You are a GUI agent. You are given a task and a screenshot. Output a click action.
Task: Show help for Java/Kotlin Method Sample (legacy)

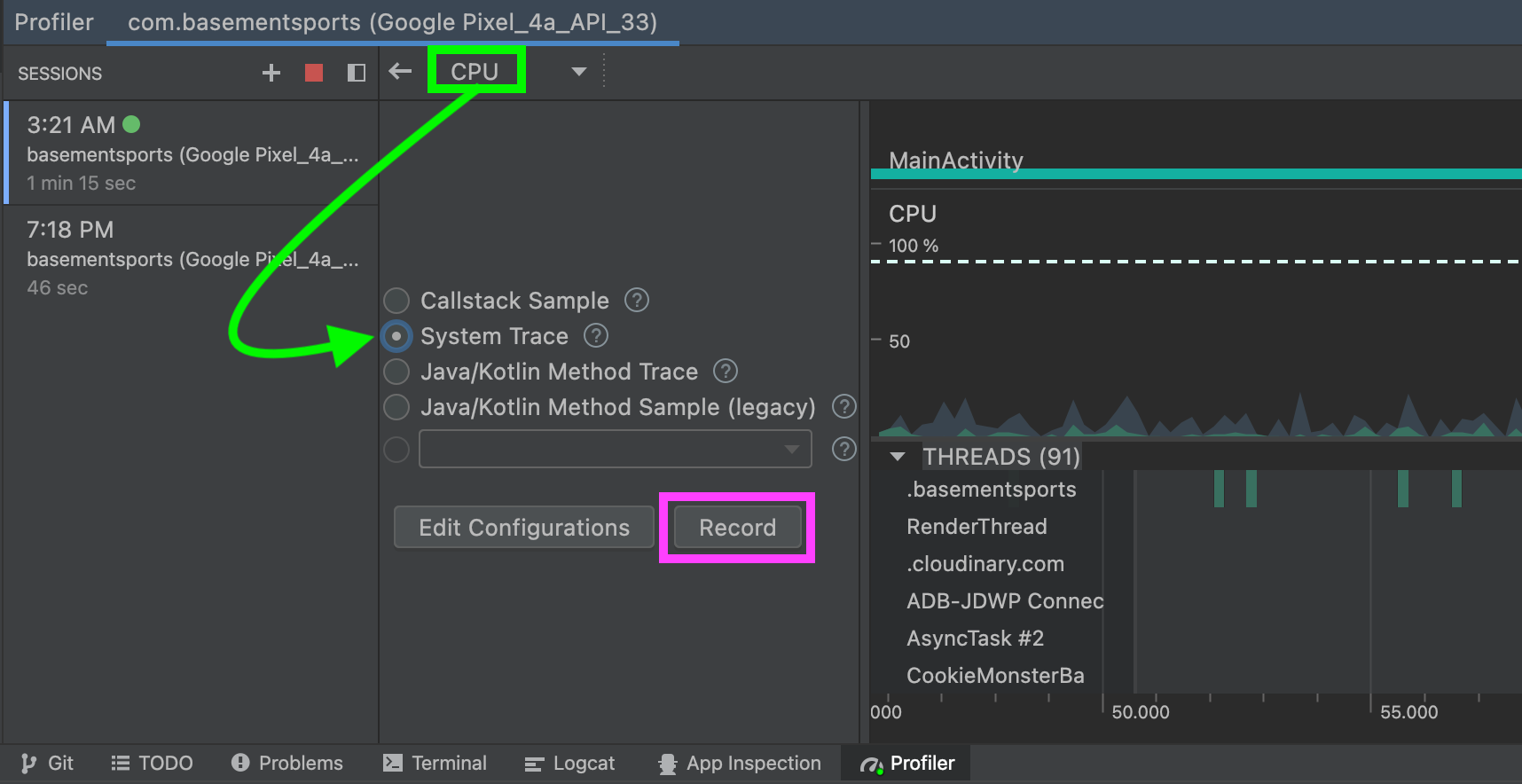click(843, 407)
